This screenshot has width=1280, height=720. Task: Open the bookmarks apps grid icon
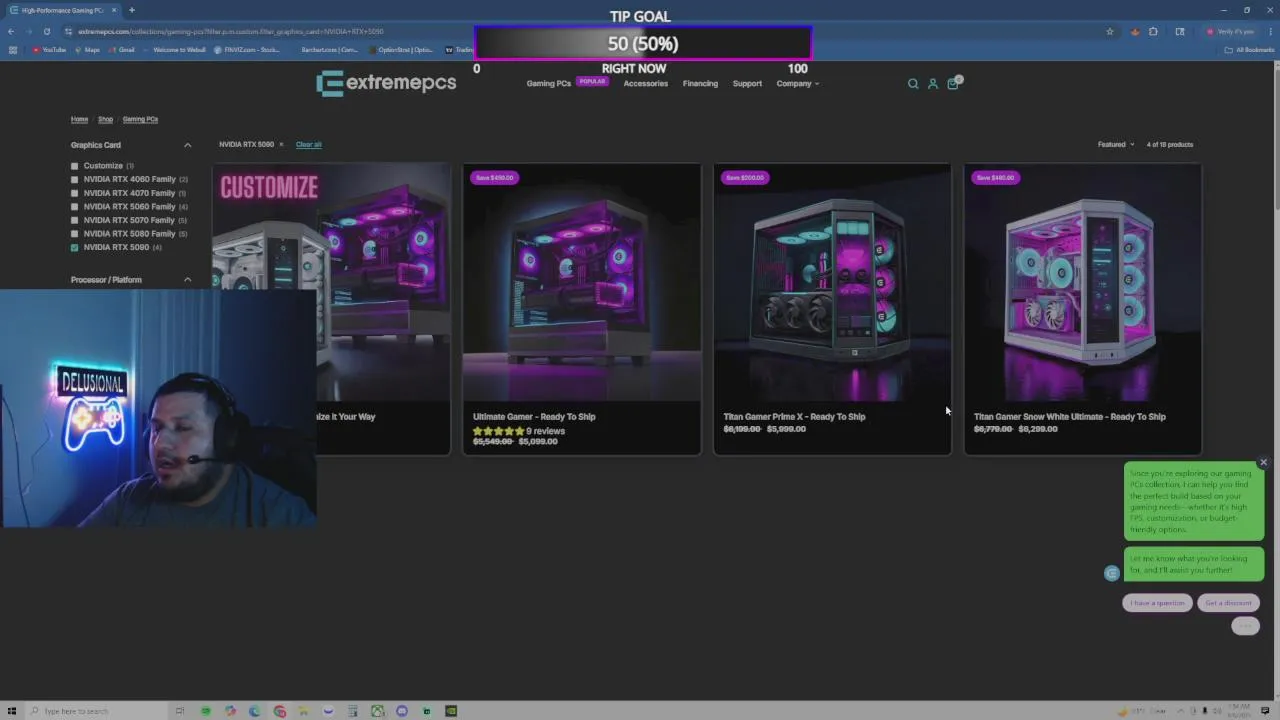[12, 49]
